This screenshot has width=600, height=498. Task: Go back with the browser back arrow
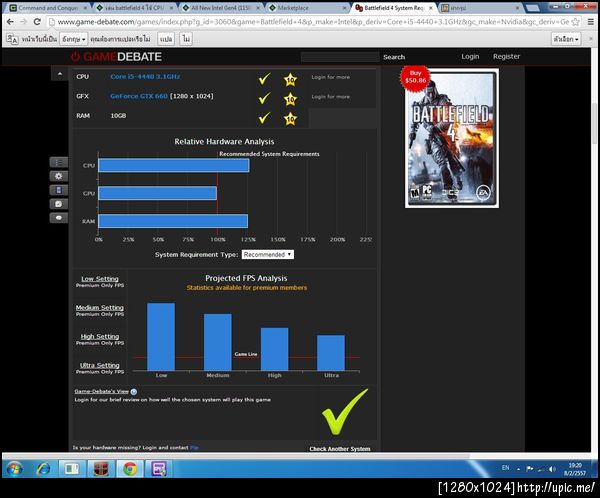11,22
